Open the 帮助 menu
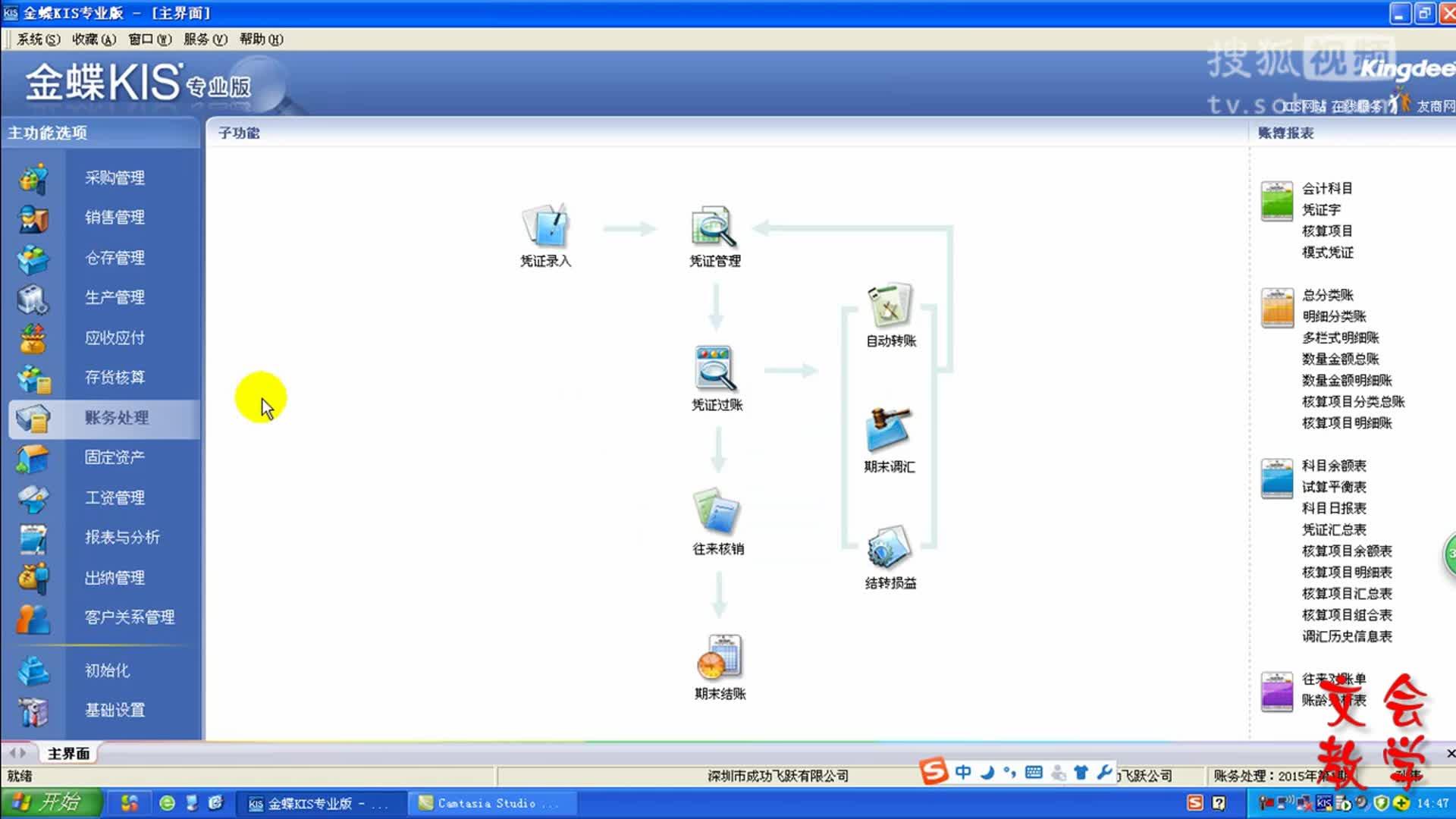Screen dimensions: 1456x819 [260, 39]
